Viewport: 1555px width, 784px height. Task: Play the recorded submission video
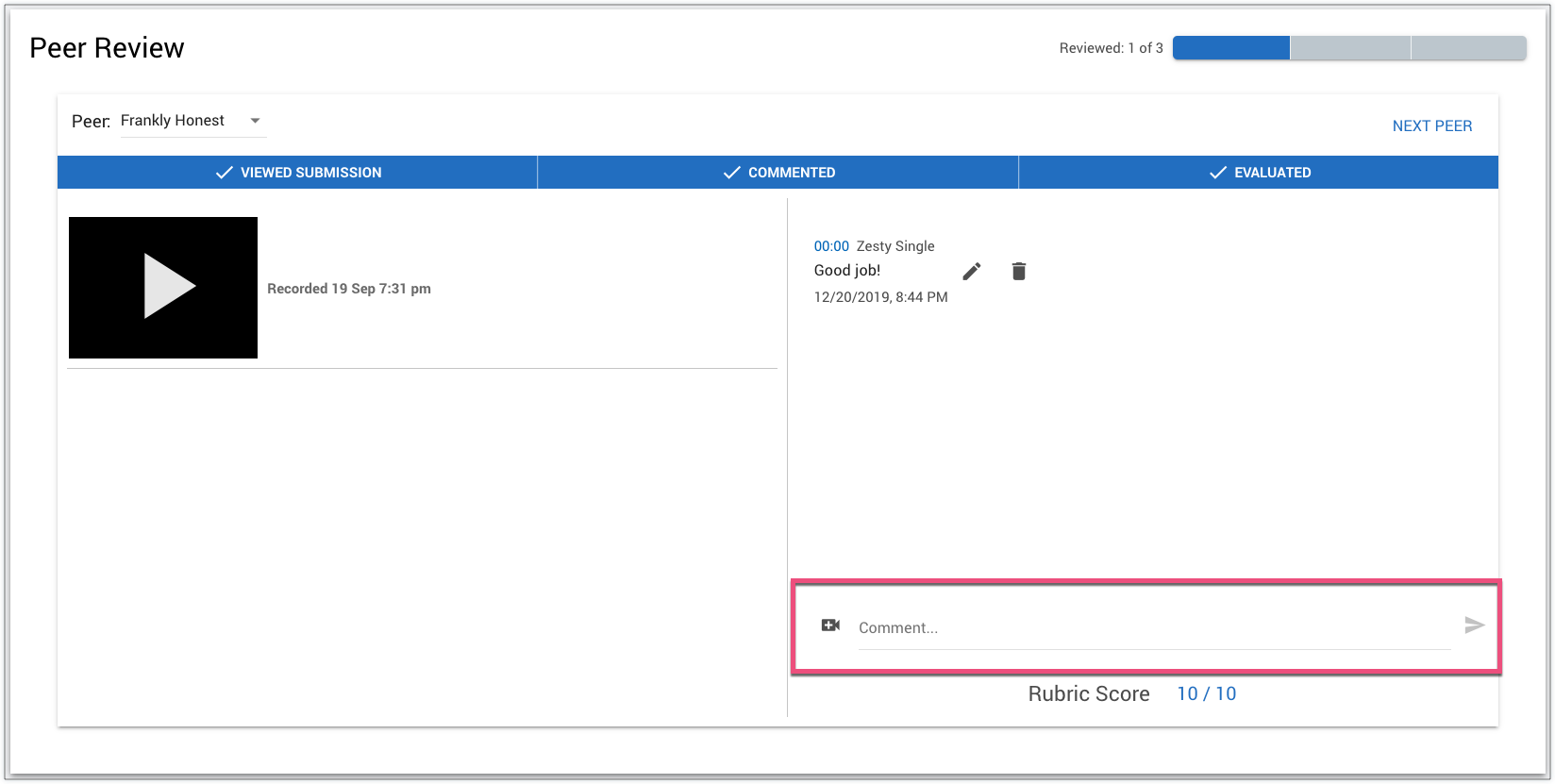point(163,287)
